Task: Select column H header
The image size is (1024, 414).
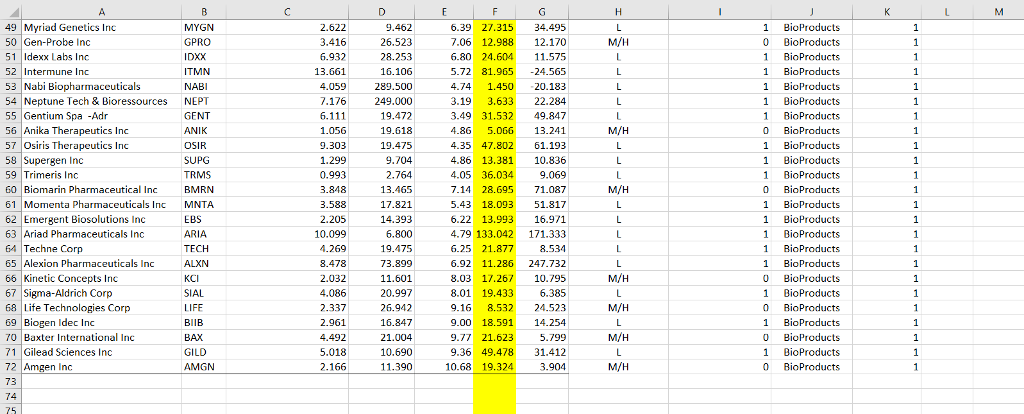Action: point(618,10)
